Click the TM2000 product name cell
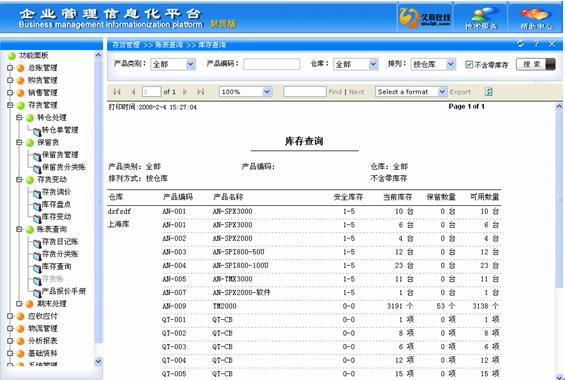565x380 pixels. pos(224,306)
